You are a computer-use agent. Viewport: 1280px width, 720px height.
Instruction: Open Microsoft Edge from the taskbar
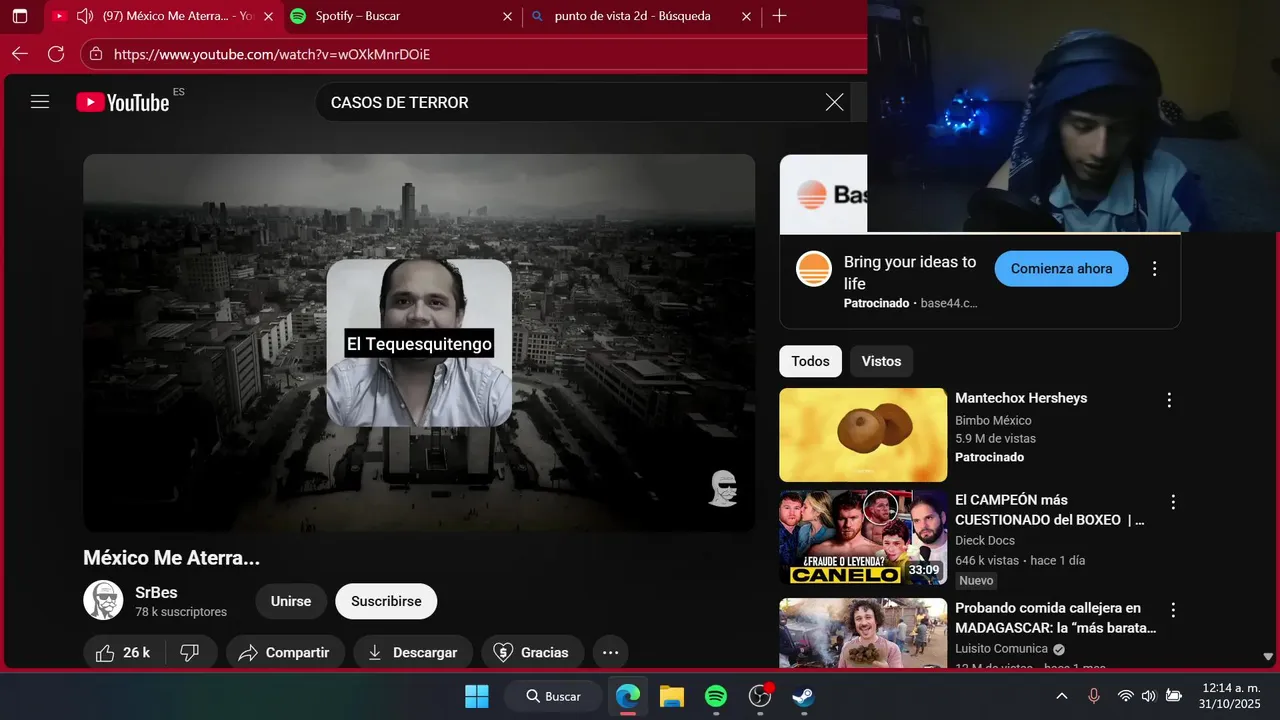click(x=627, y=696)
